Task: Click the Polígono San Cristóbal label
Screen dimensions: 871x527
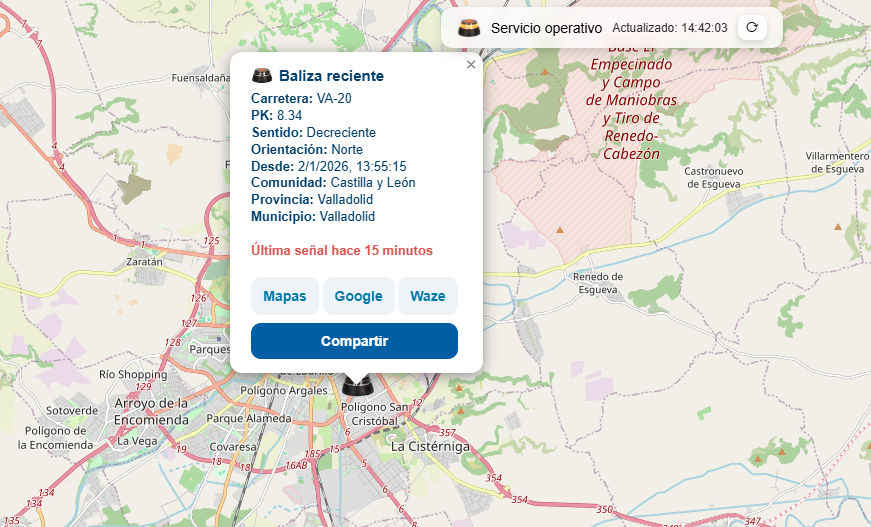Action: tap(374, 414)
